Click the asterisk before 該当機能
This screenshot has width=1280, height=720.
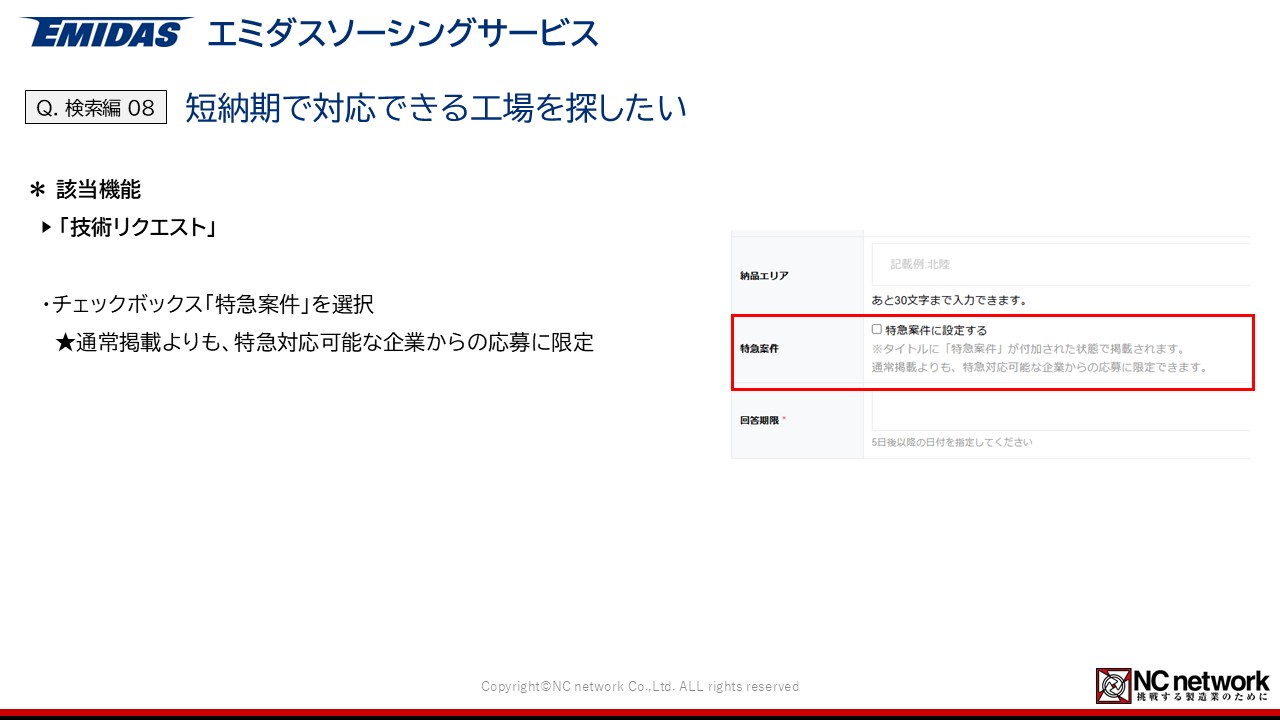coord(38,190)
